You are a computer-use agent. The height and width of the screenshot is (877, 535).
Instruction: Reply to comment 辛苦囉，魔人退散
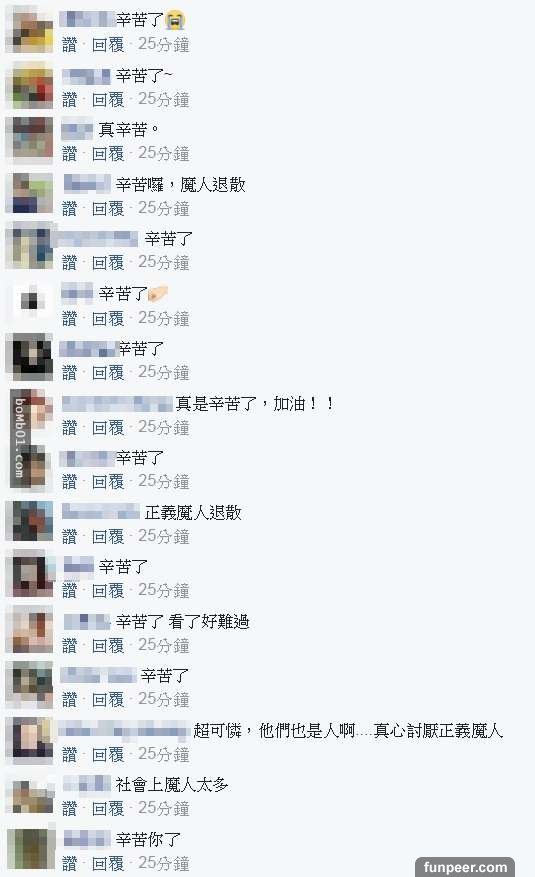108,209
